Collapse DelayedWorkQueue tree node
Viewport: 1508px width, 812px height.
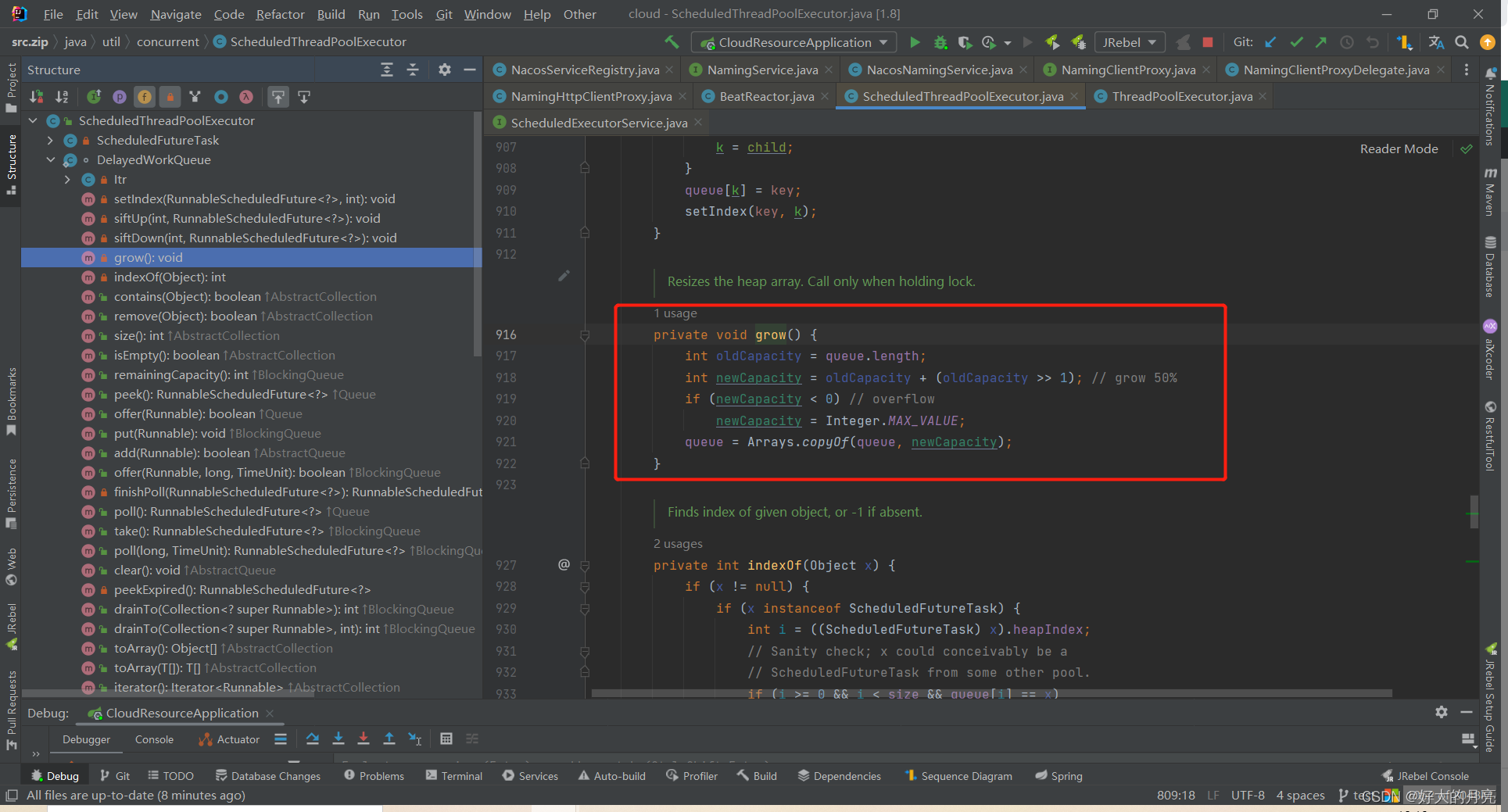51,159
